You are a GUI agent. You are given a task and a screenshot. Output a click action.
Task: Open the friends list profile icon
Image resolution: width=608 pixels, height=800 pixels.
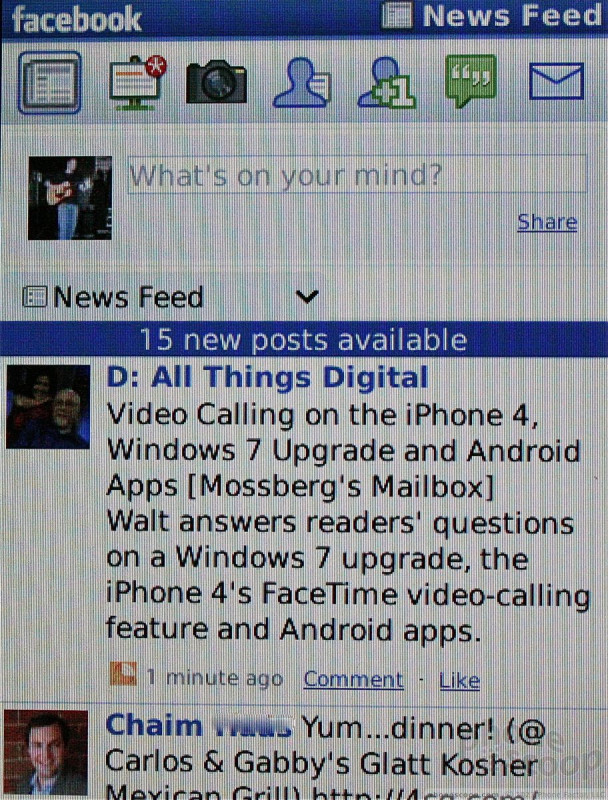point(302,83)
